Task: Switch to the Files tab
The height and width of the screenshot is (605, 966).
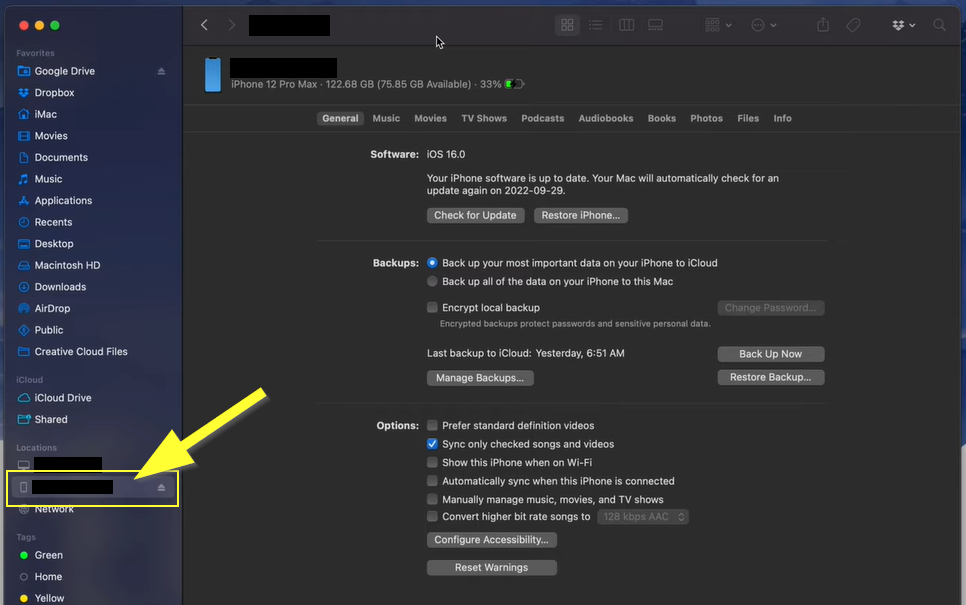Action: [748, 118]
